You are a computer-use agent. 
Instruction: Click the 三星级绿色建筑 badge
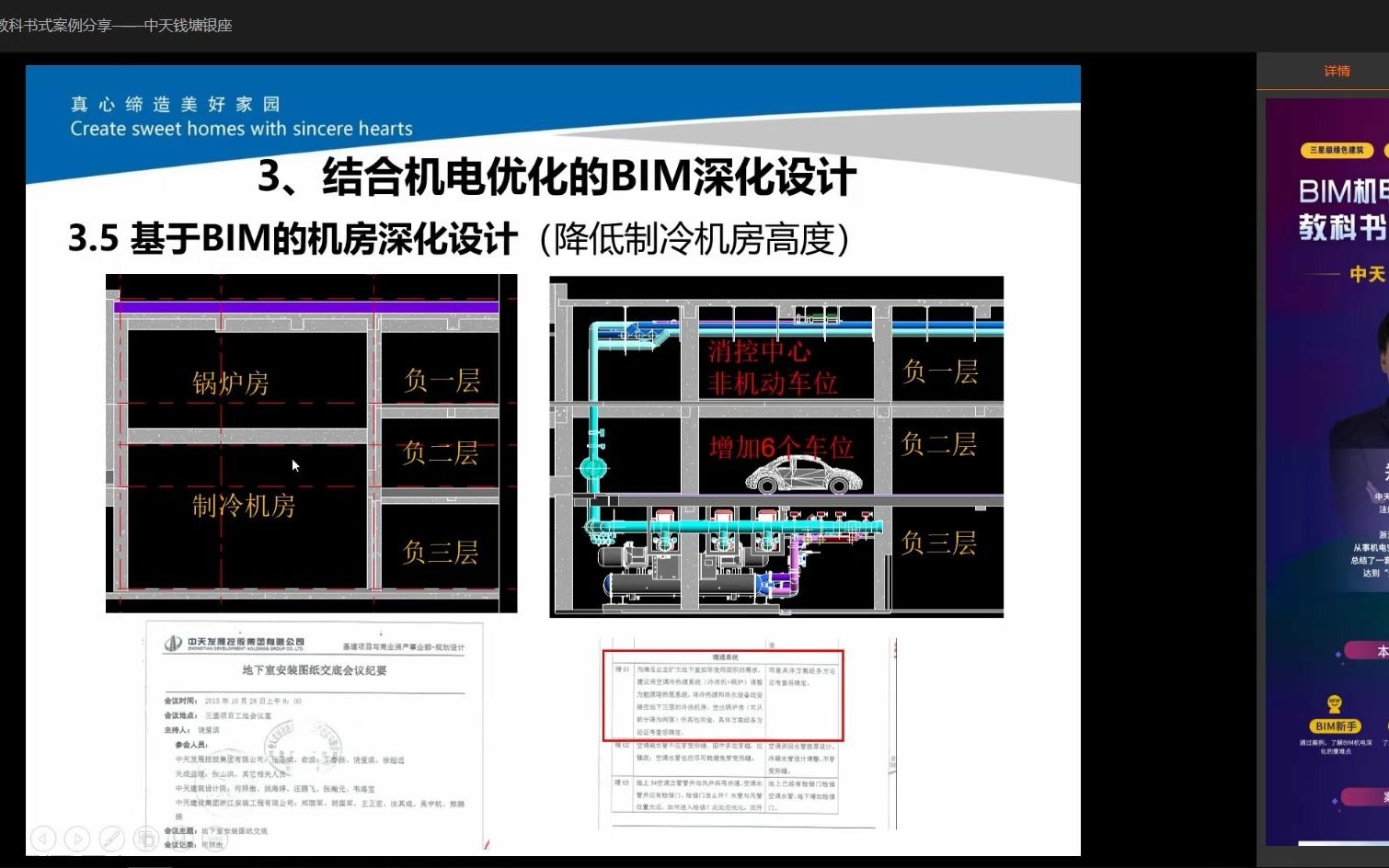pos(1337,150)
